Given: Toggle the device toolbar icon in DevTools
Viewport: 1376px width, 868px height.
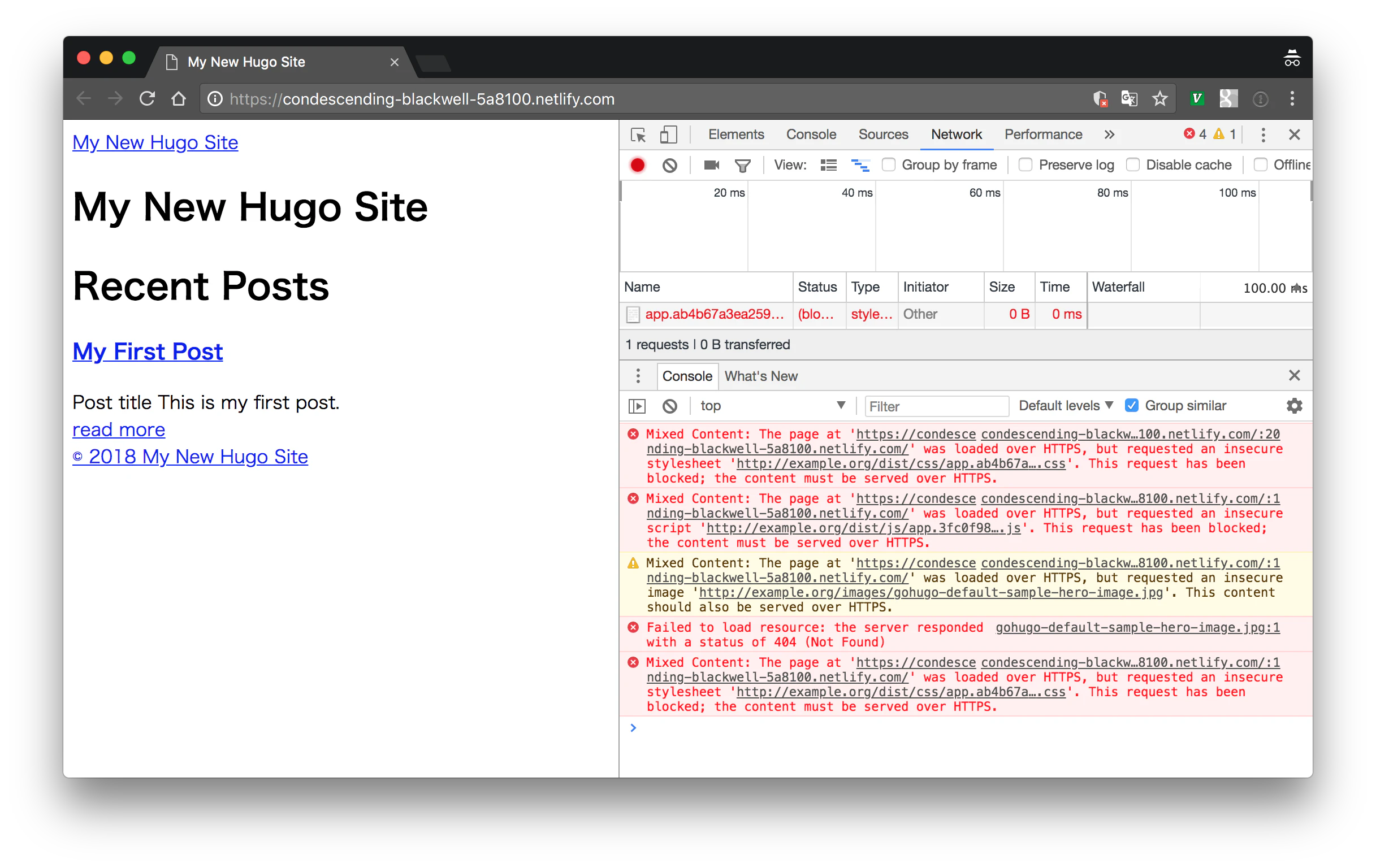Looking at the screenshot, I should pos(668,134).
